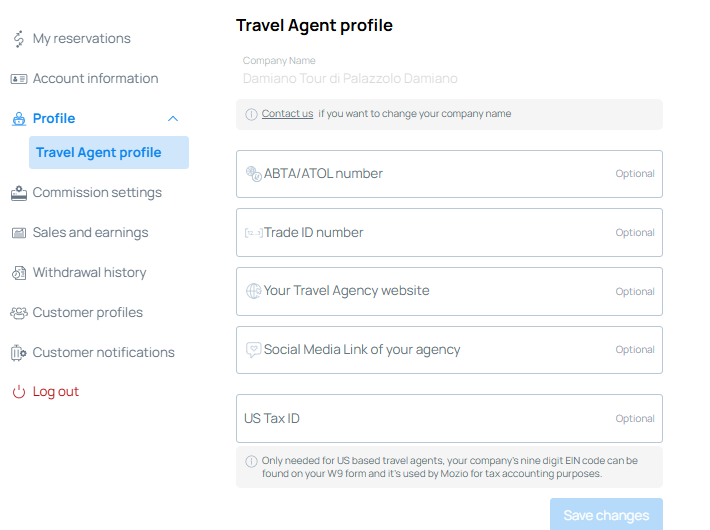Click the Sales and earnings chart icon
The height and width of the screenshot is (530, 710).
pos(19,233)
